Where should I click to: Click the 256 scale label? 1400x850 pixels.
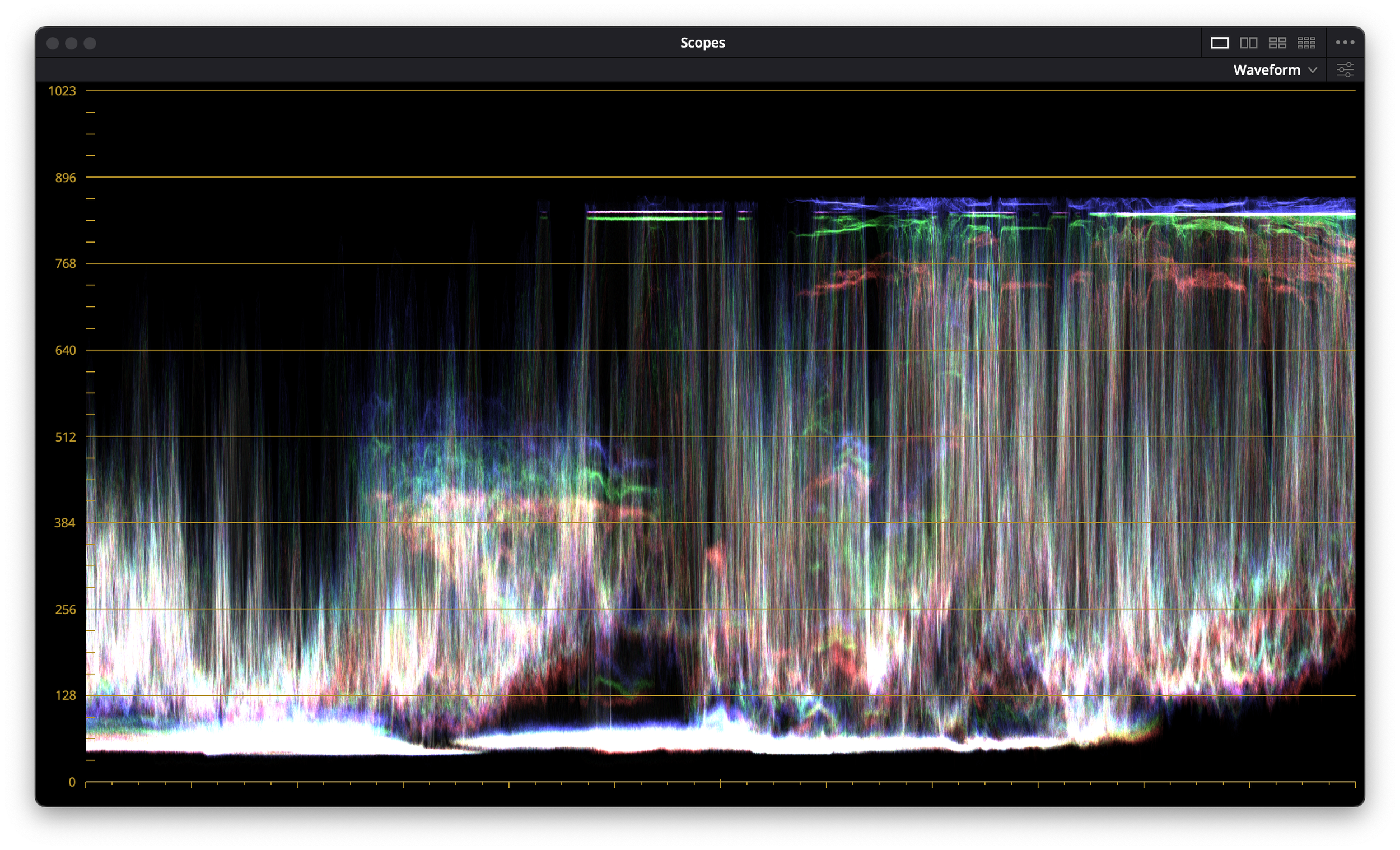[x=66, y=610]
